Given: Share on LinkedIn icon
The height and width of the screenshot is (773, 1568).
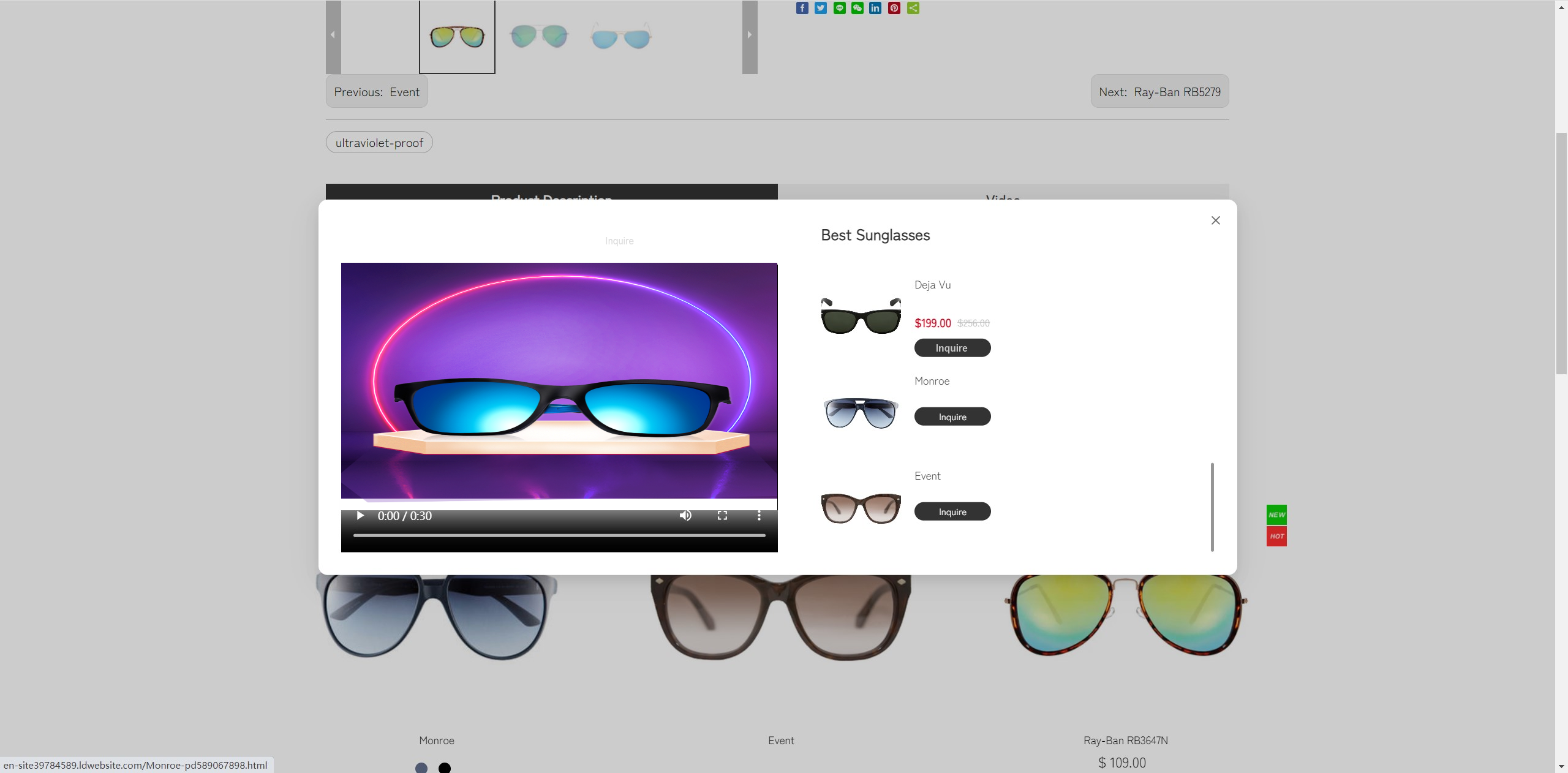Looking at the screenshot, I should point(875,8).
